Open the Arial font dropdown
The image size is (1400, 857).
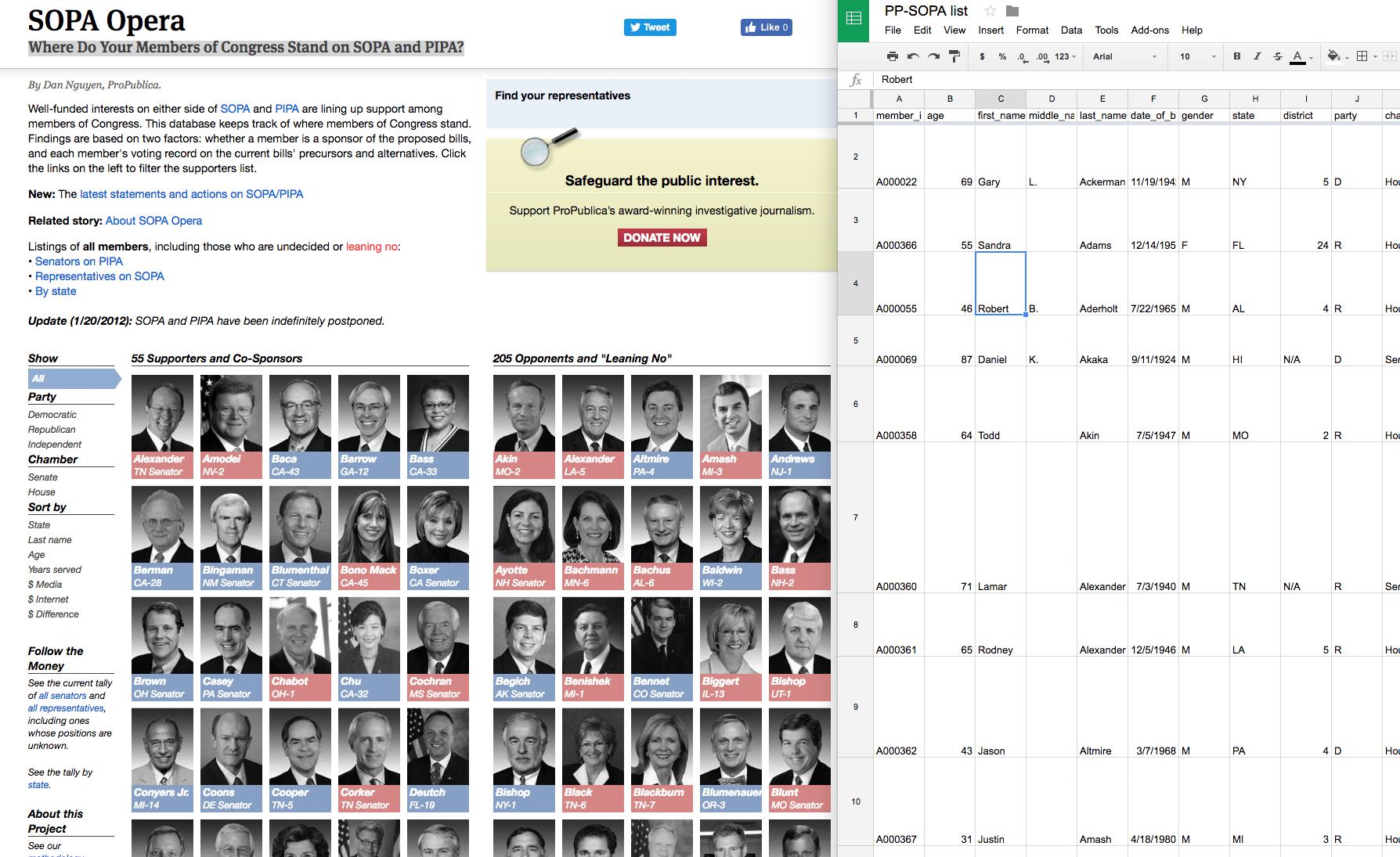click(x=1124, y=56)
